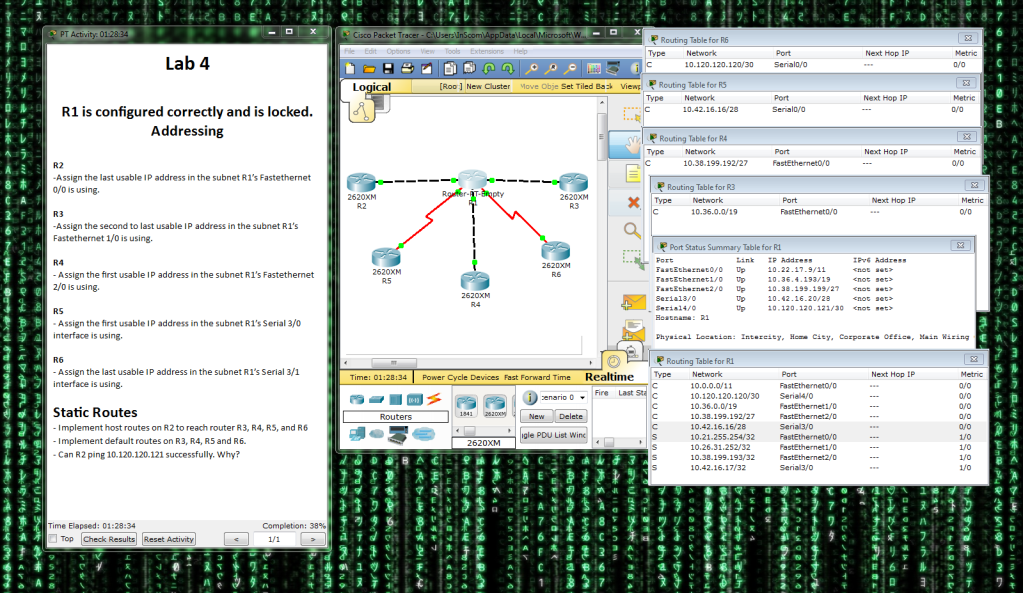This screenshot has height=593, width=1023.
Task: Click the Open file toolbar icon
Action: [370, 69]
